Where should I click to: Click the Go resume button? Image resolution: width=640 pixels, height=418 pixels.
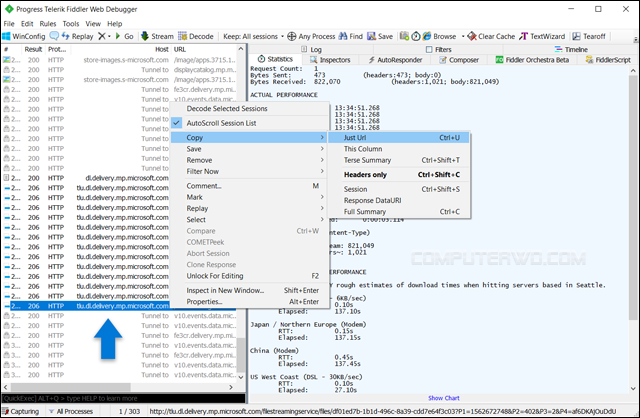pyautogui.click(x=124, y=36)
